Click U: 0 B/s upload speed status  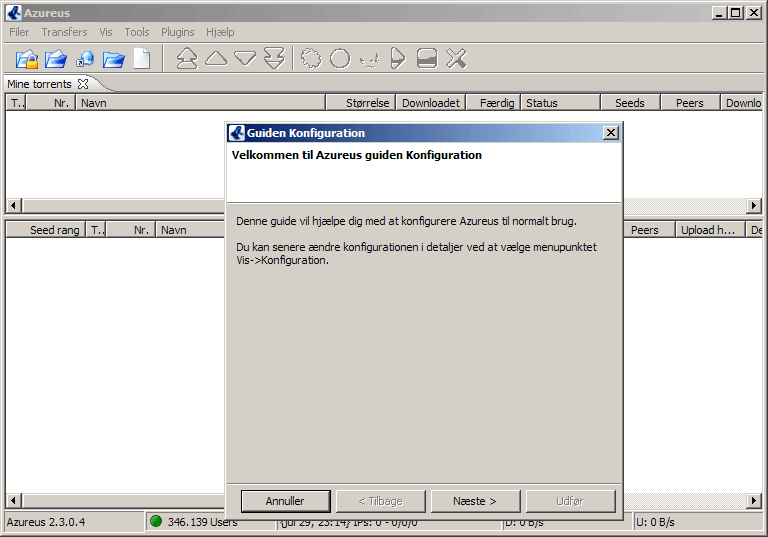coord(655,522)
